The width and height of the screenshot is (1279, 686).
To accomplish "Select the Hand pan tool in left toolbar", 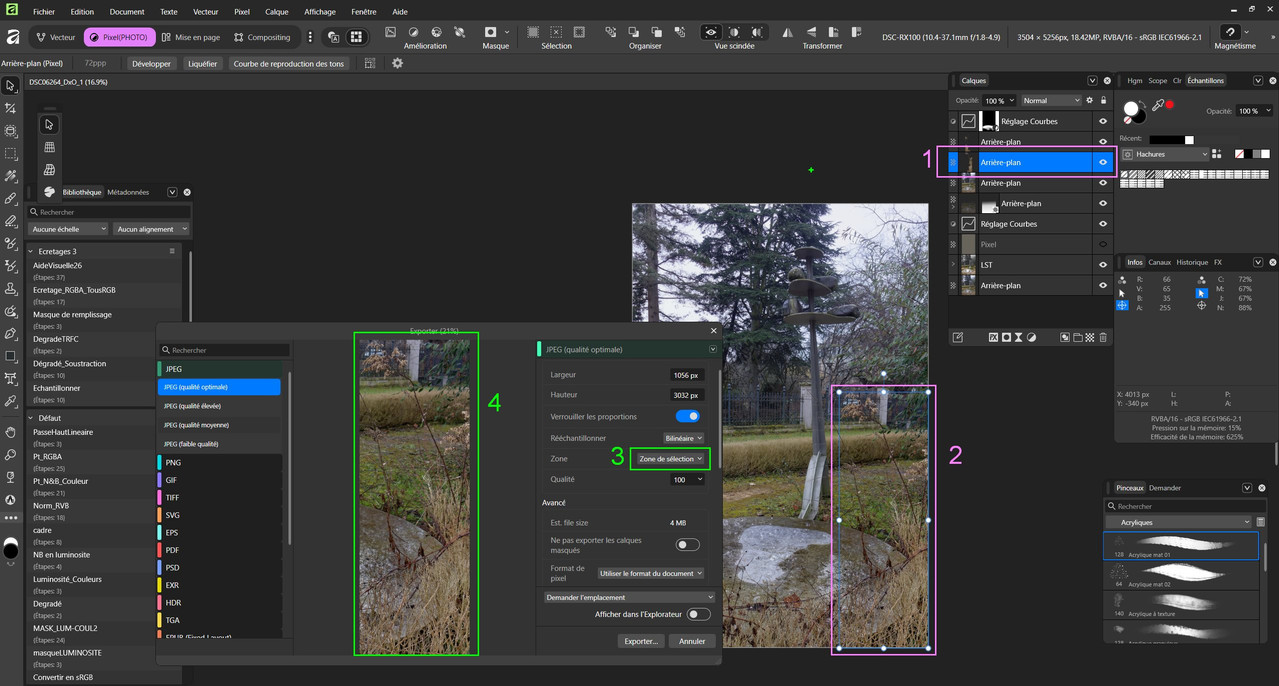I will point(11,432).
